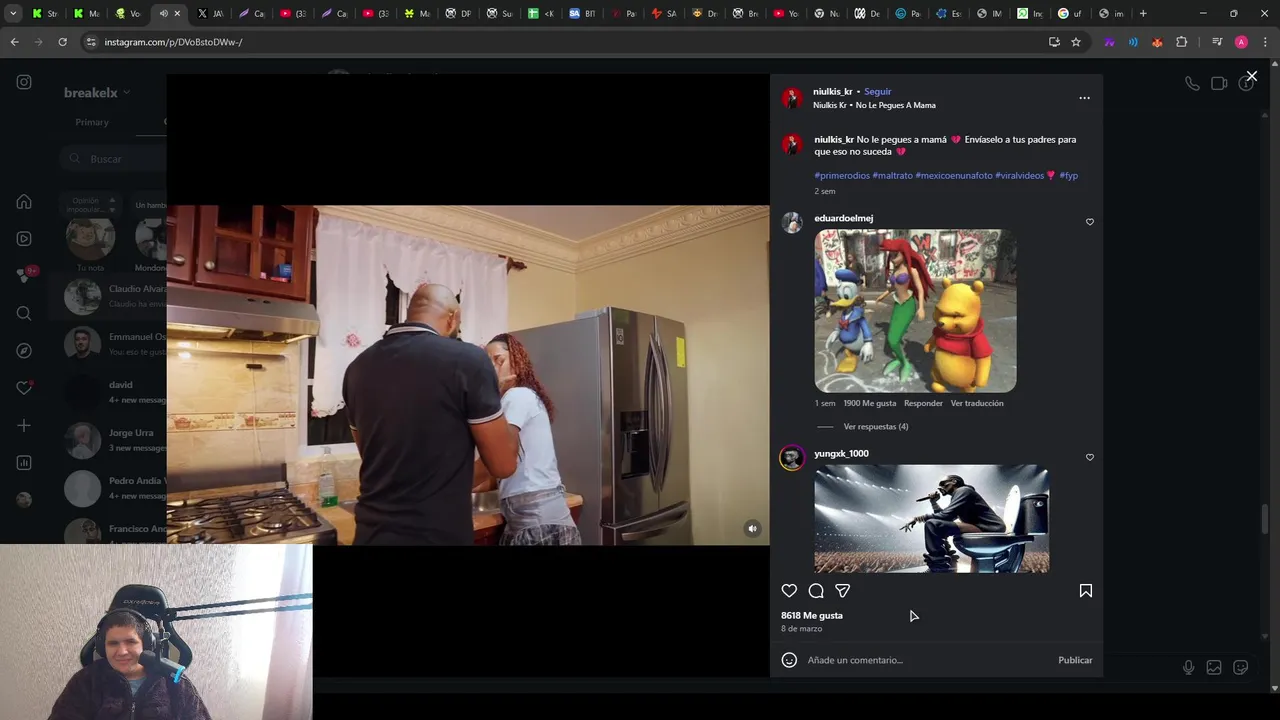Bookmark this page with the star
The image size is (1280, 720).
(x=1076, y=42)
